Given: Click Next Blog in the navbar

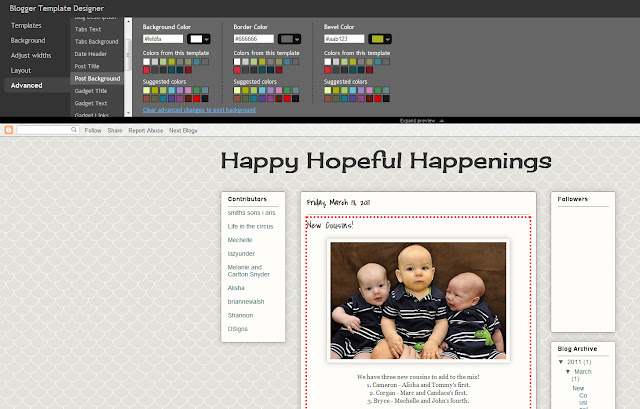Looking at the screenshot, I should (x=183, y=130).
